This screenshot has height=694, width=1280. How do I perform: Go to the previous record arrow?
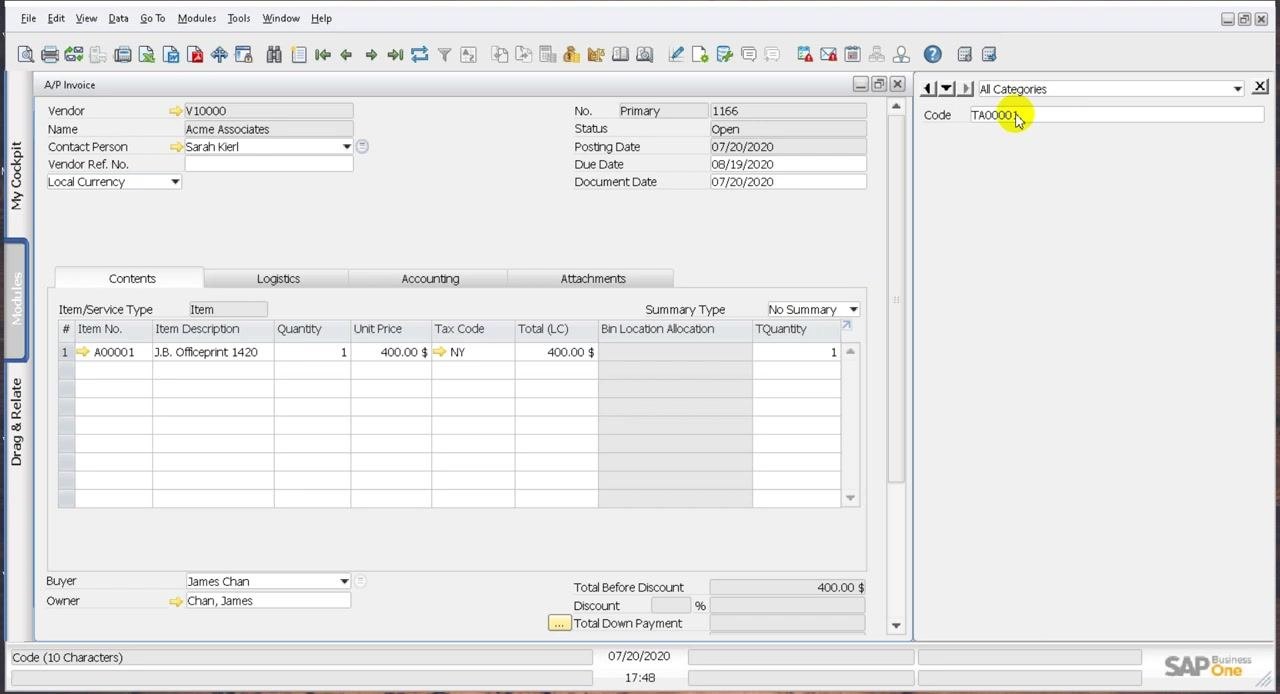click(346, 54)
